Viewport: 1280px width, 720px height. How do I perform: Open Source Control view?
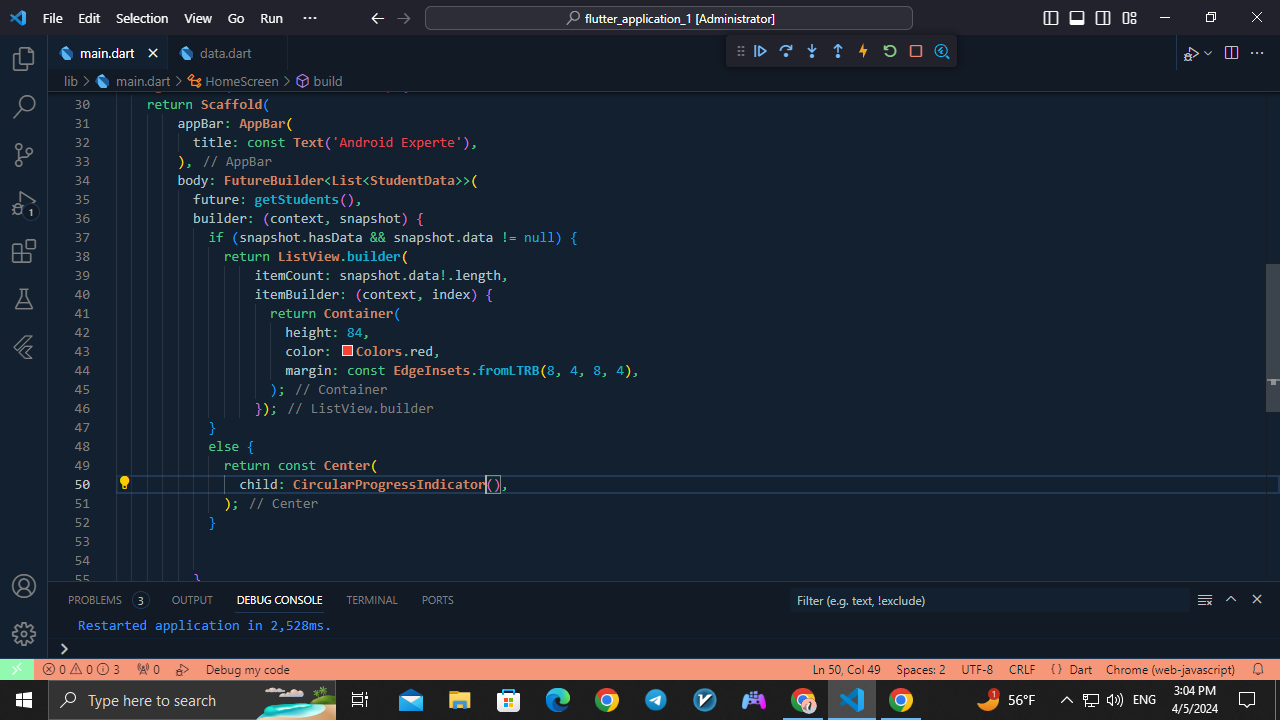[24, 155]
